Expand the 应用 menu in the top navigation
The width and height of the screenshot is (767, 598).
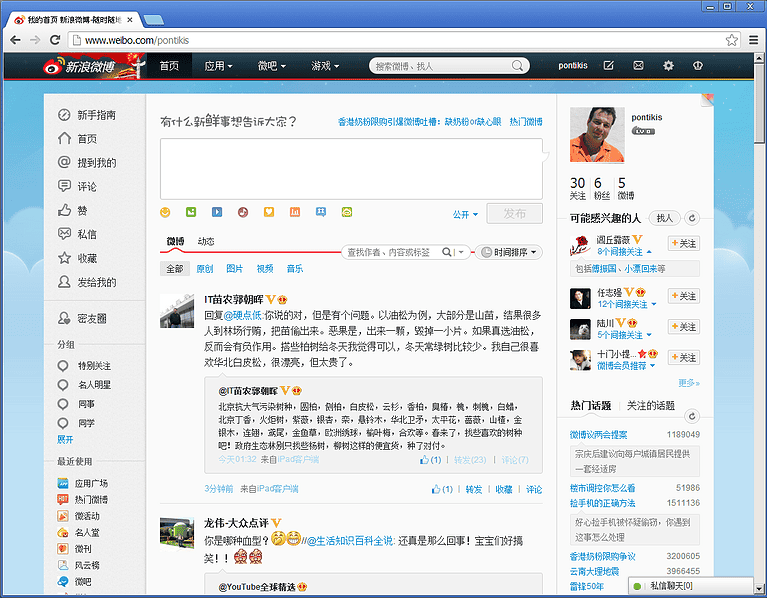tap(218, 66)
